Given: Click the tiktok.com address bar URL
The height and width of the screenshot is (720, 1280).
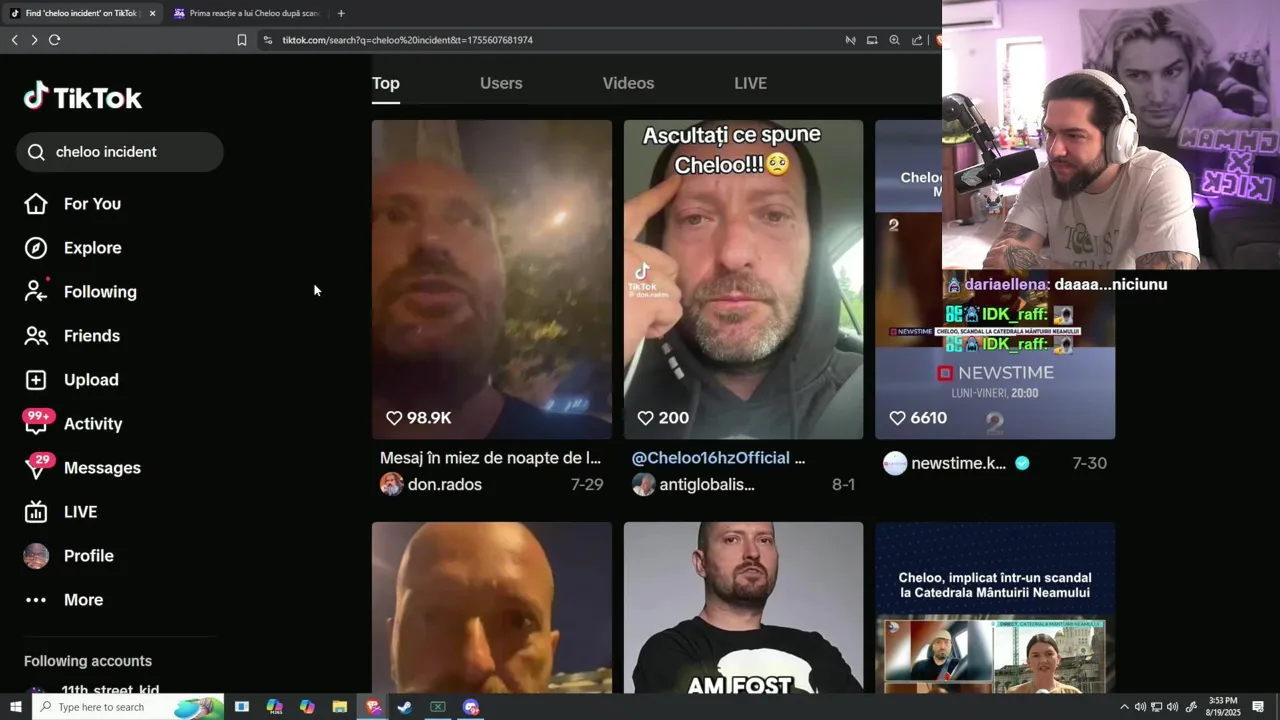Looking at the screenshot, I should click(407, 40).
